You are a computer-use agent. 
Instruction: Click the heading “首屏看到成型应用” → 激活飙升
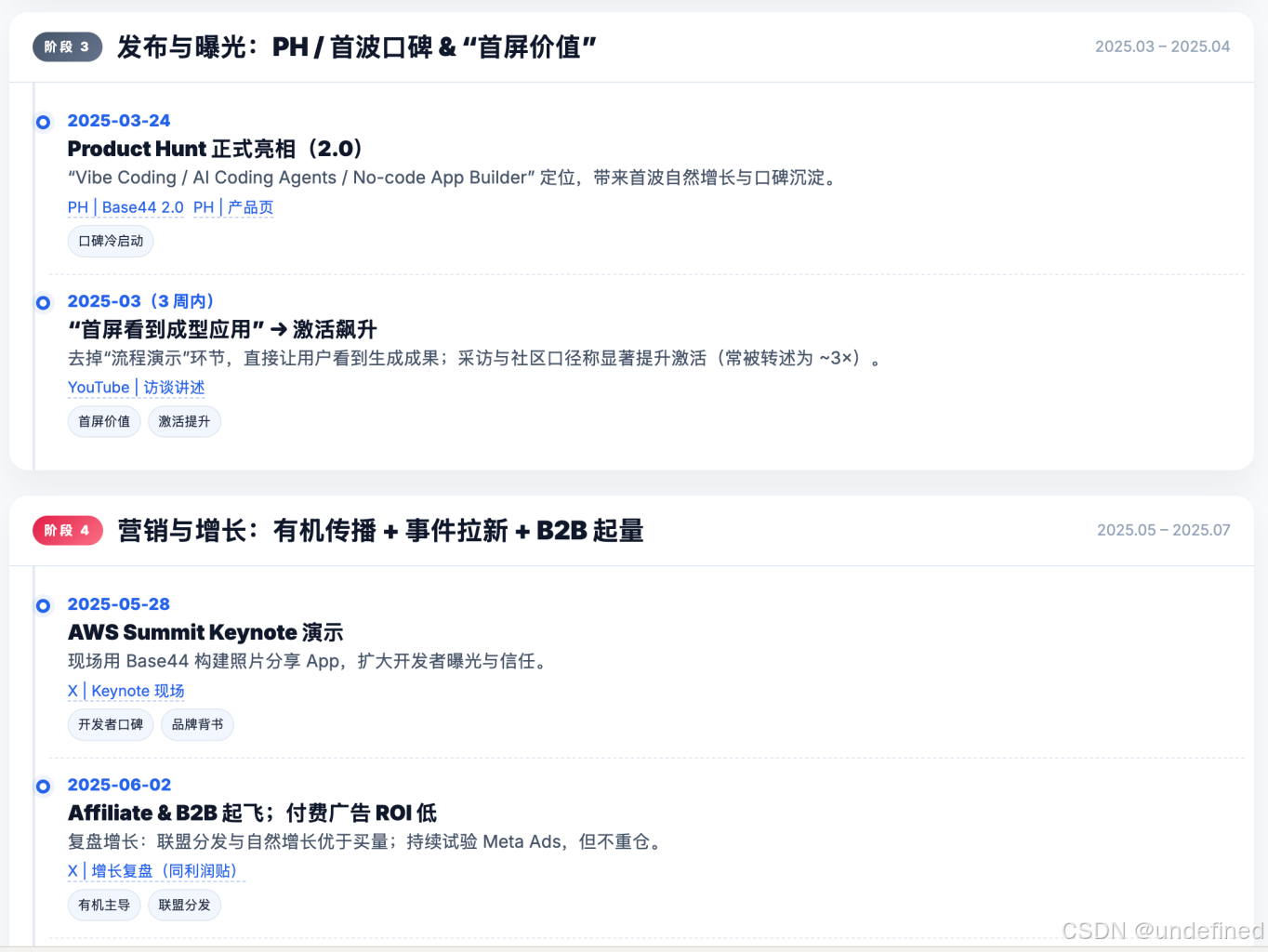pos(222,329)
